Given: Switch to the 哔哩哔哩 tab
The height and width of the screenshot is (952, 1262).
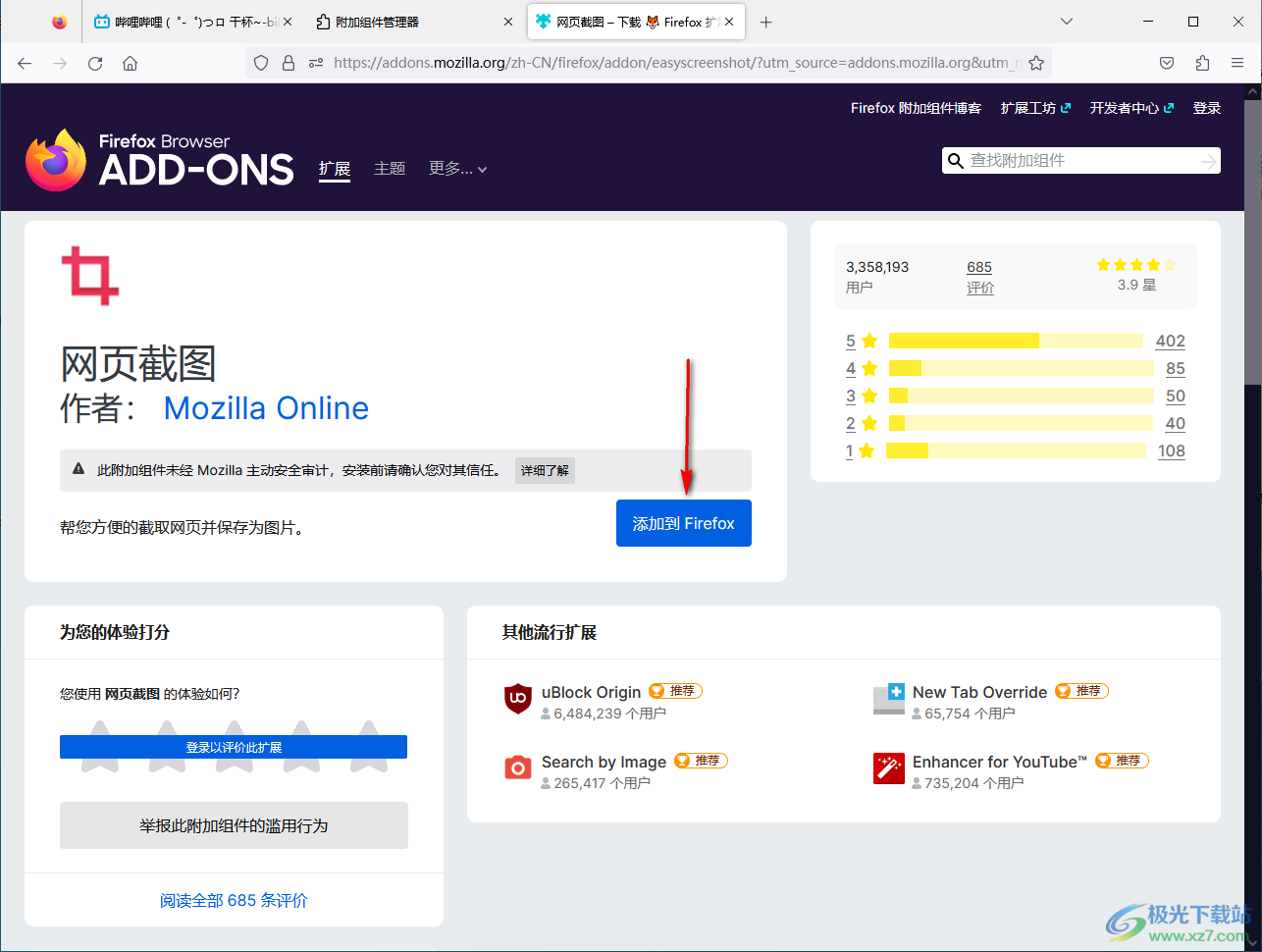Looking at the screenshot, I should coord(193,22).
